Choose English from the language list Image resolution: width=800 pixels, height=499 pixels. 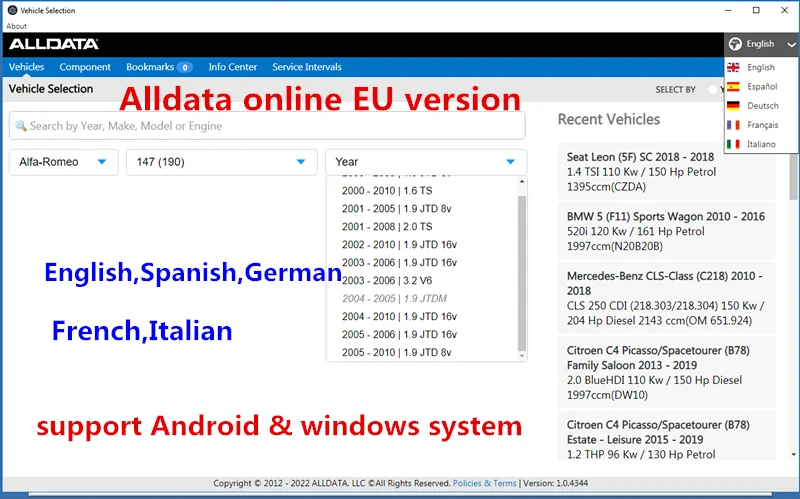(x=761, y=67)
